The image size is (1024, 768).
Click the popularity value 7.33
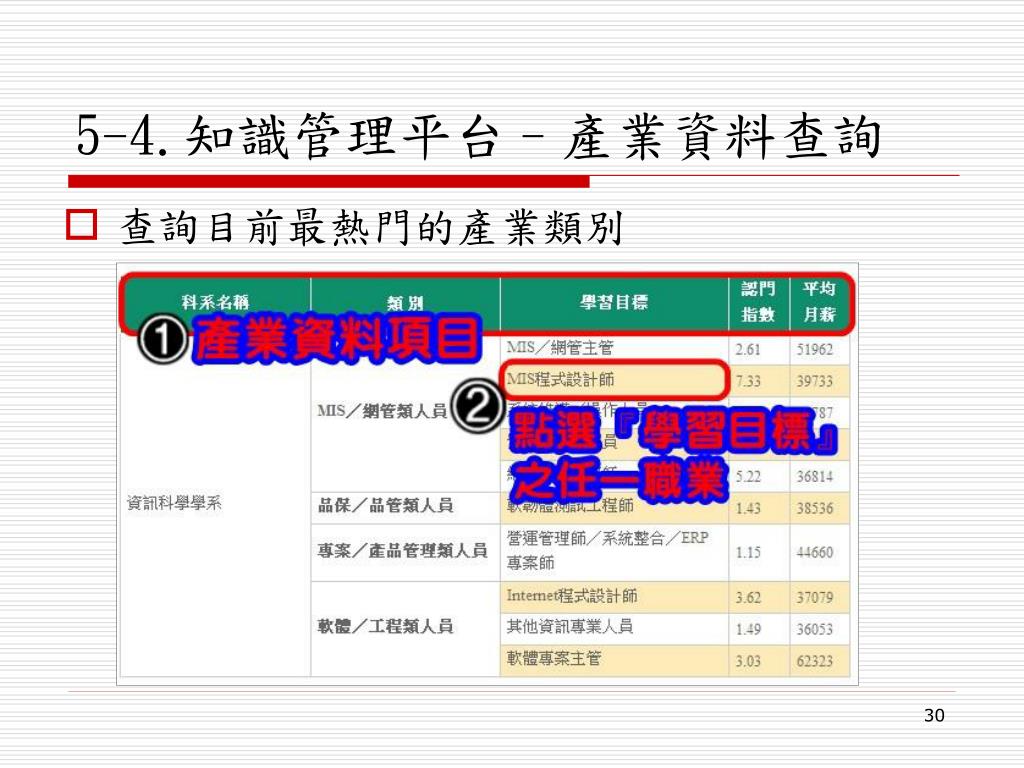click(x=748, y=381)
